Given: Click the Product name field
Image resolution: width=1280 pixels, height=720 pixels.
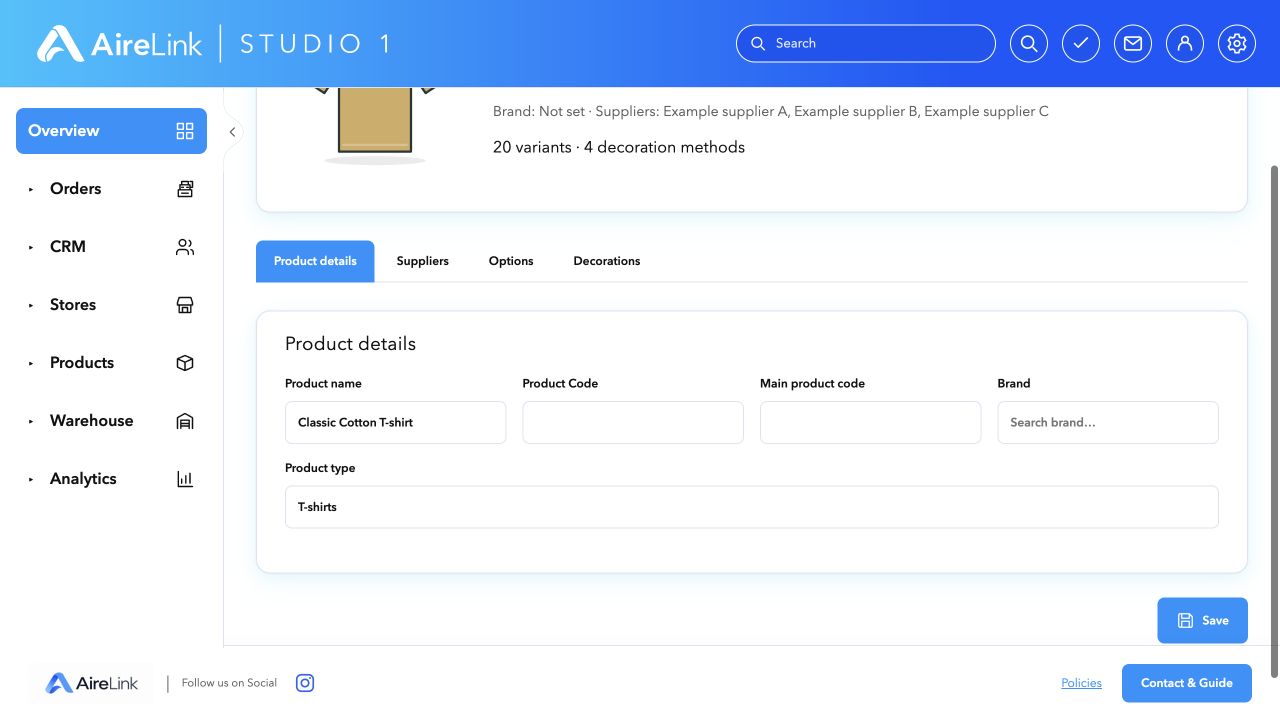Looking at the screenshot, I should 395,422.
